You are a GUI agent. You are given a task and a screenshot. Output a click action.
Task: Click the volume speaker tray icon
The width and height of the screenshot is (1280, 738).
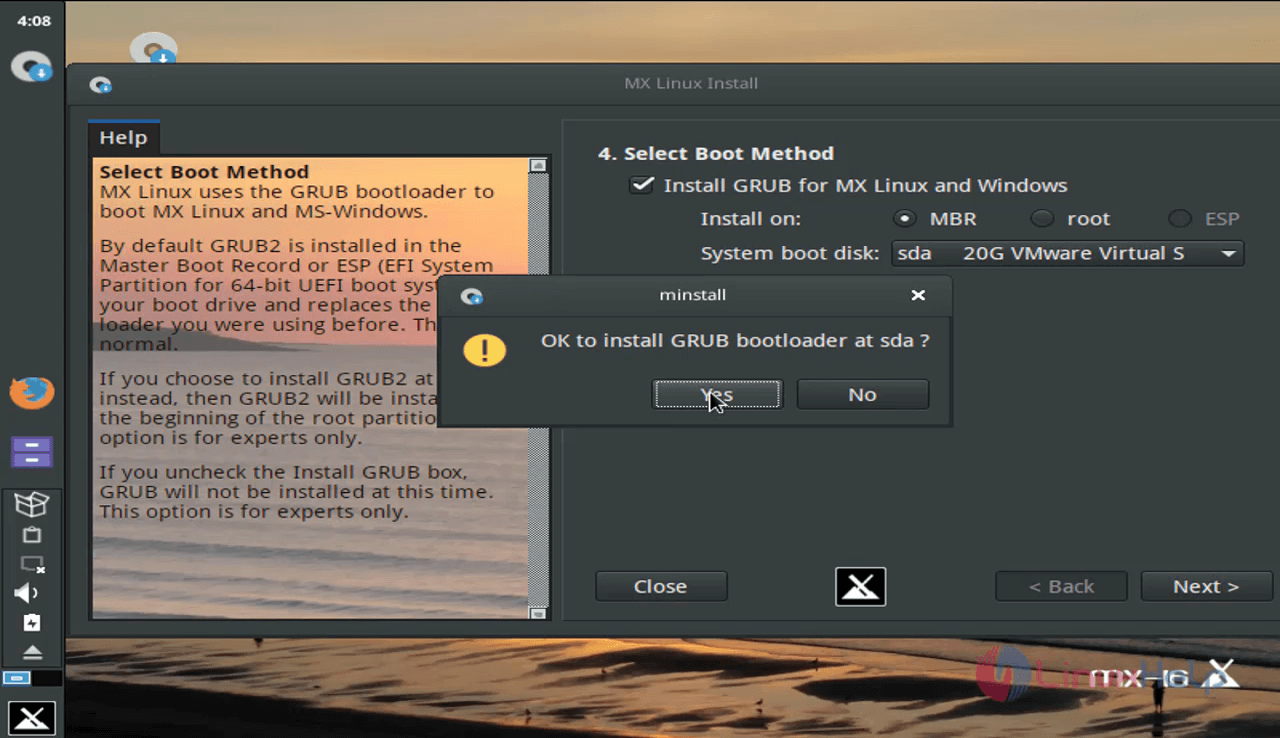coord(27,593)
